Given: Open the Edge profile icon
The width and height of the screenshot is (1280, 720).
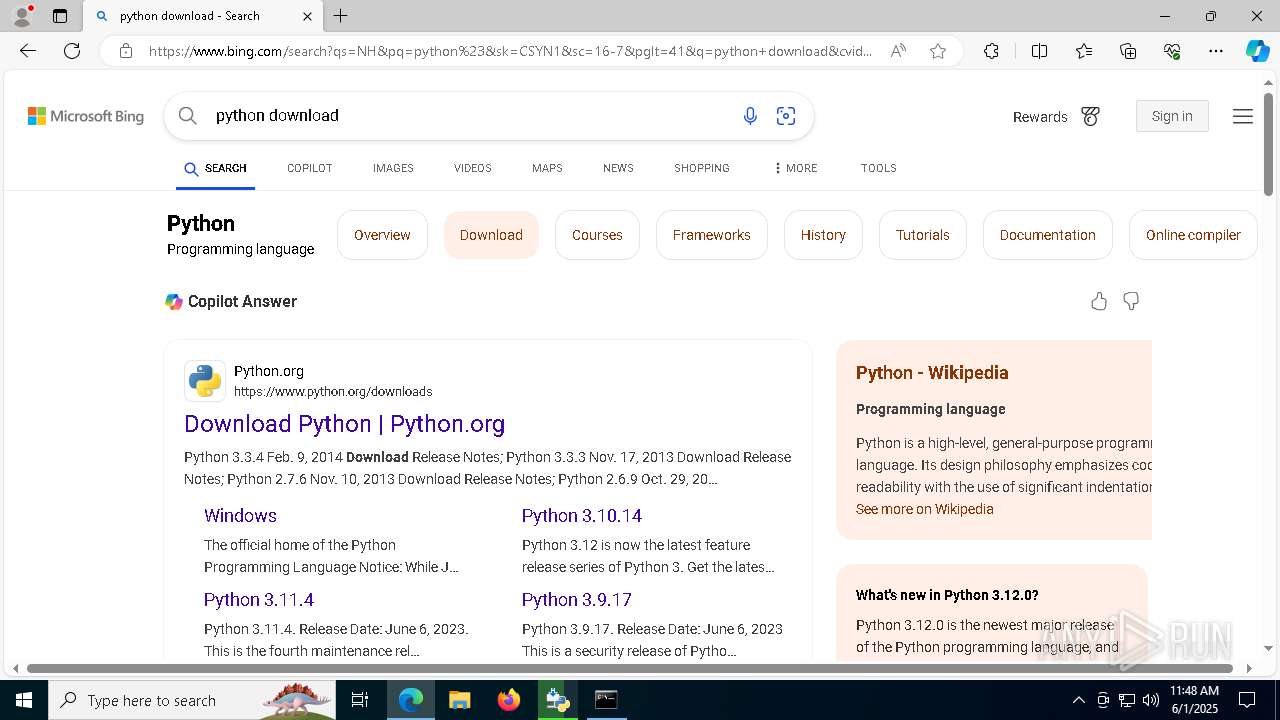Looking at the screenshot, I should [x=21, y=16].
